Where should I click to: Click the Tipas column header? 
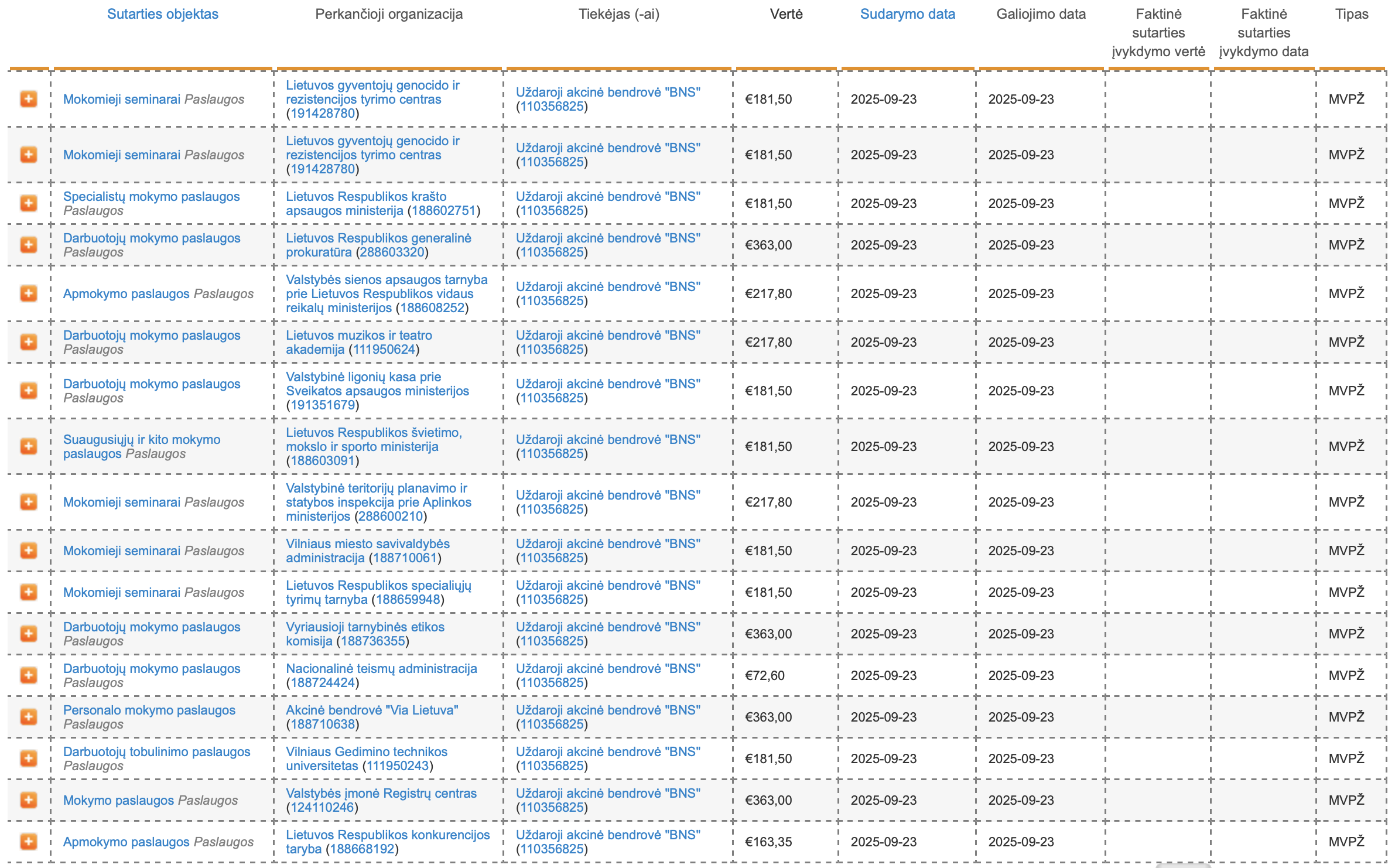point(1352,14)
